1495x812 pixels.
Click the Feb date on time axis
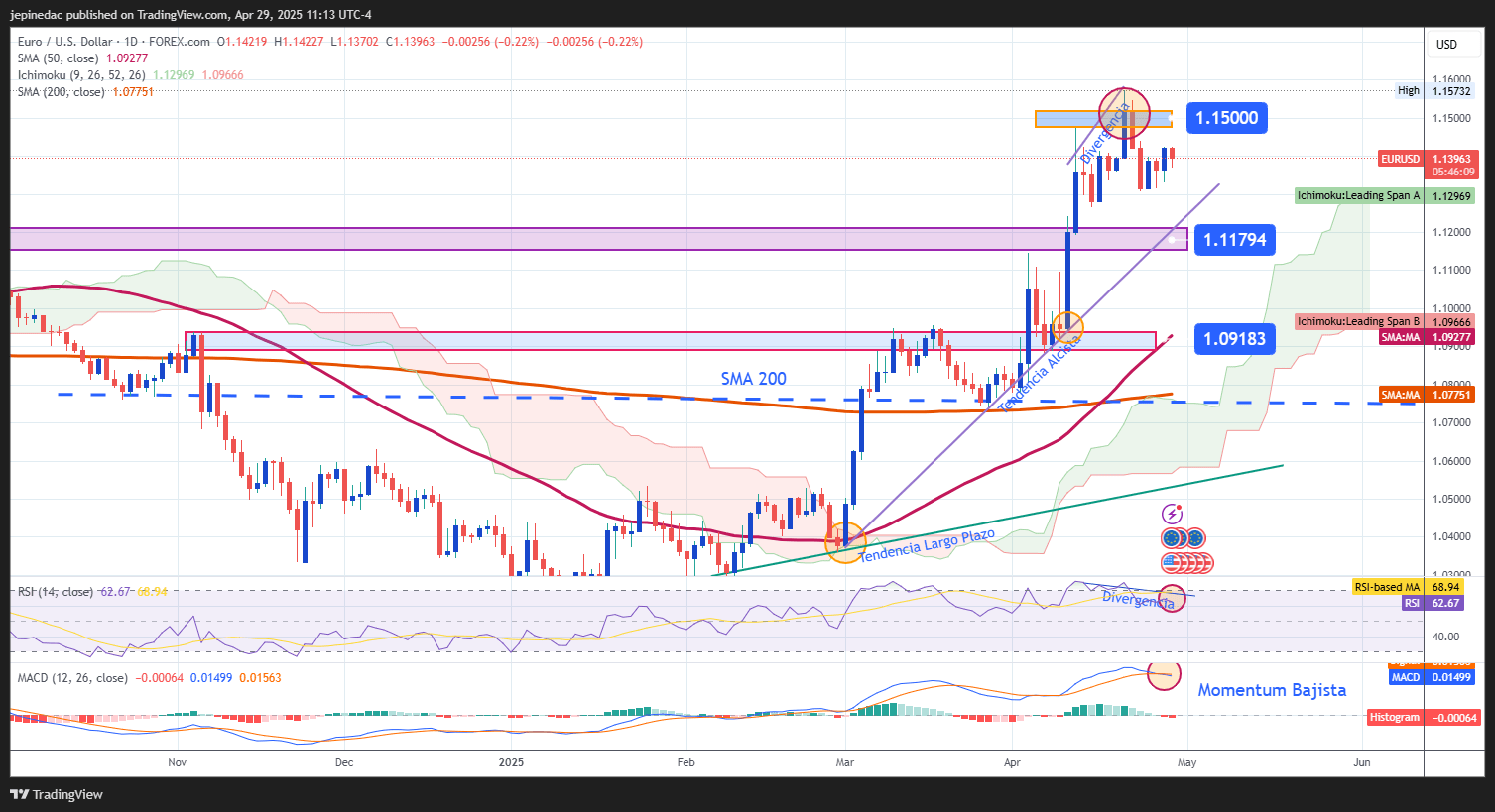685,762
